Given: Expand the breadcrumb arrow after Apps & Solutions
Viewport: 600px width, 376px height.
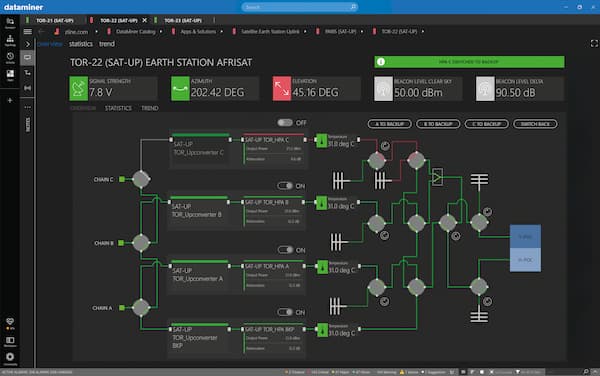Looking at the screenshot, I should coord(222,31).
